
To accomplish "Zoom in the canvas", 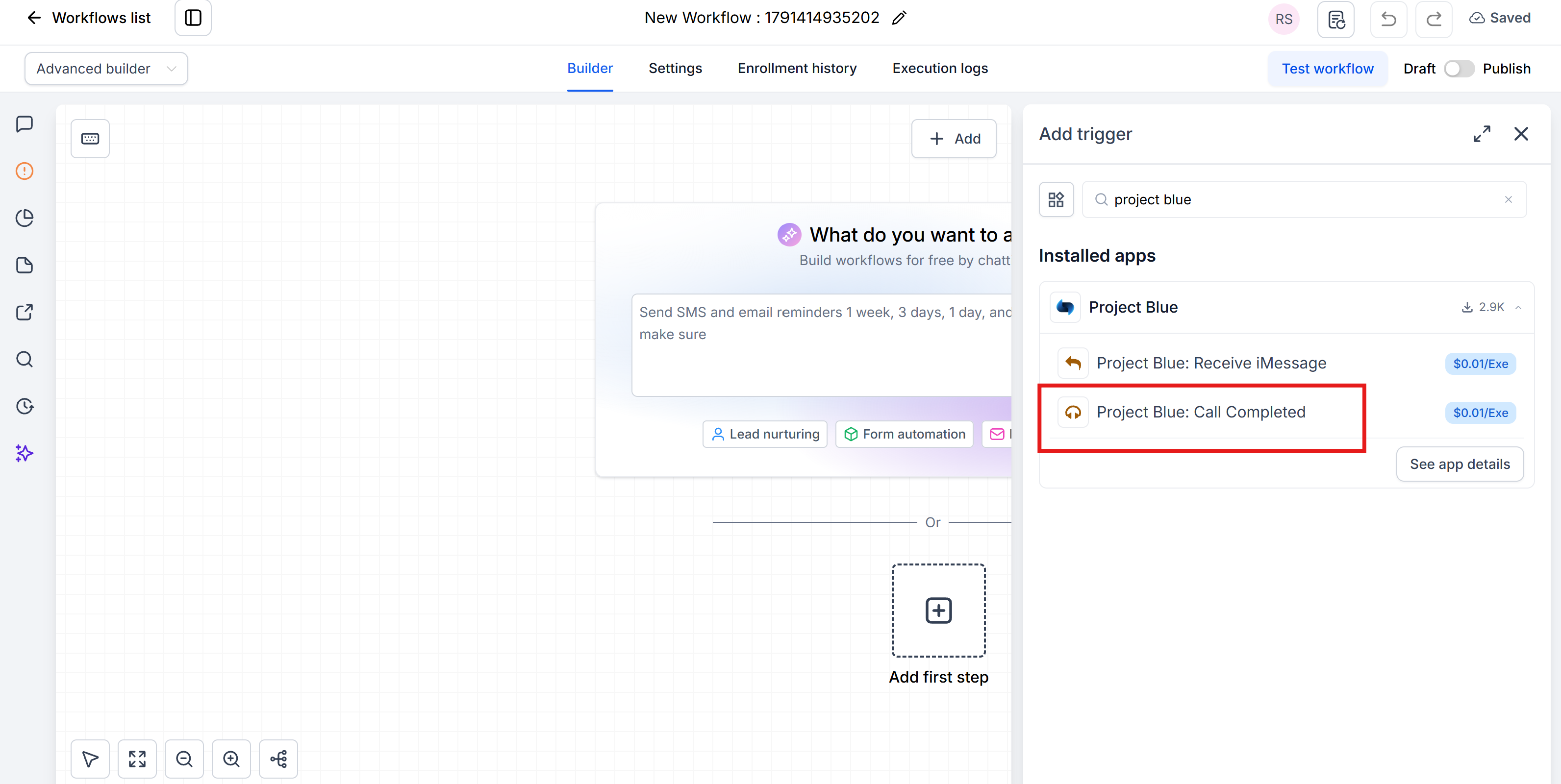I will click(231, 759).
